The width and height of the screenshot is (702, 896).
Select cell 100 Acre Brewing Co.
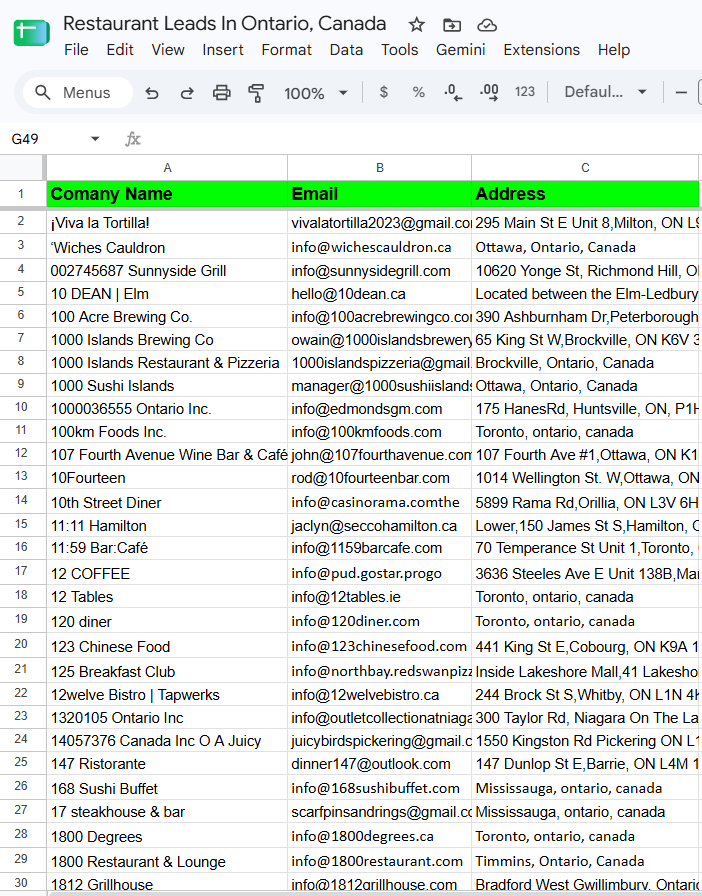pos(167,317)
